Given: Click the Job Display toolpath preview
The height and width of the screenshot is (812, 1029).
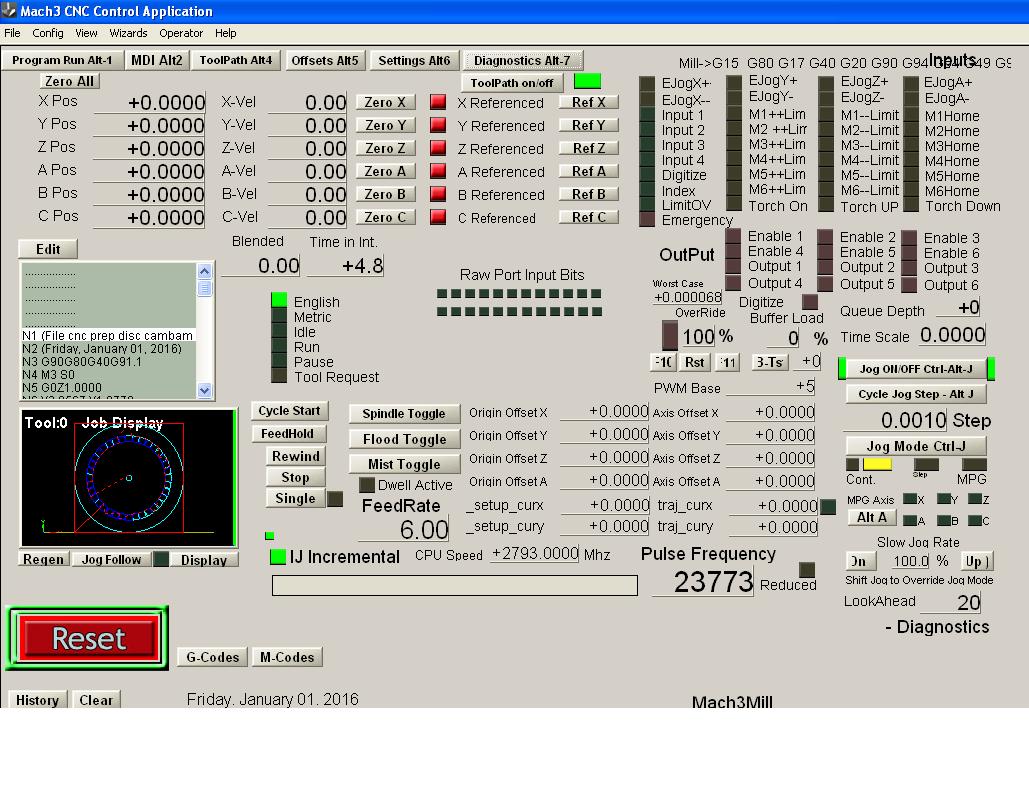Looking at the screenshot, I should [128, 477].
